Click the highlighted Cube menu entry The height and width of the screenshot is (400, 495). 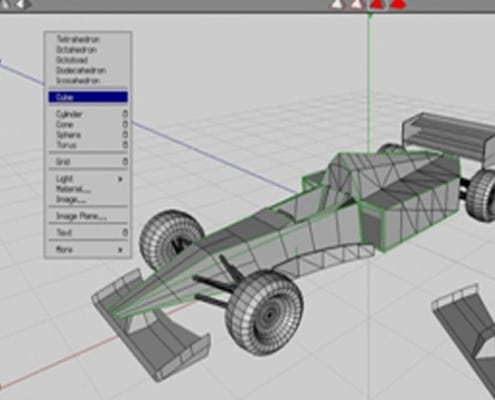pos(88,97)
